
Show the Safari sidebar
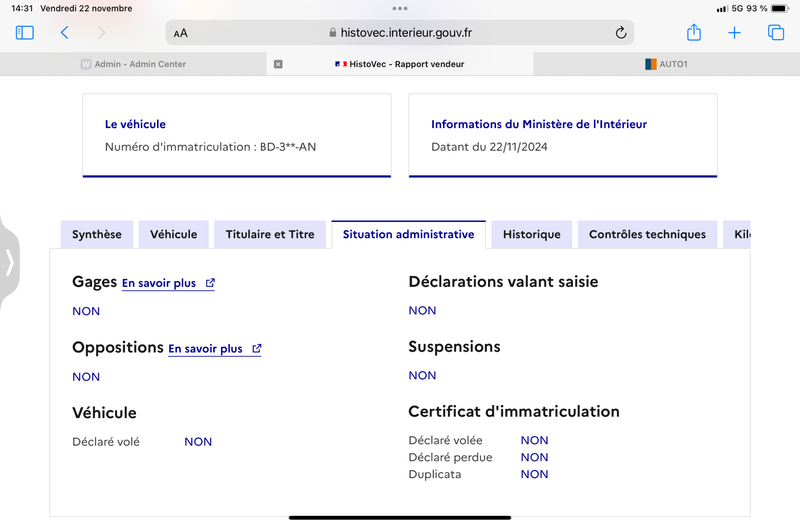tap(24, 33)
